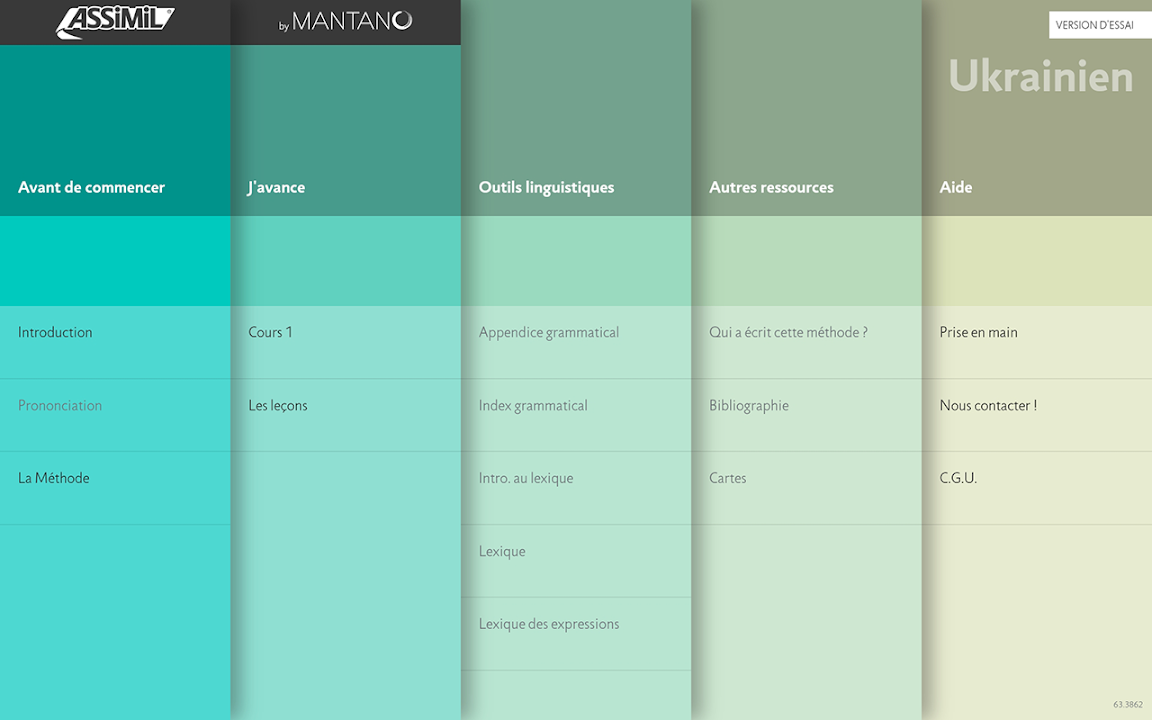
Task: View the Cartes section
Action: pyautogui.click(x=728, y=479)
